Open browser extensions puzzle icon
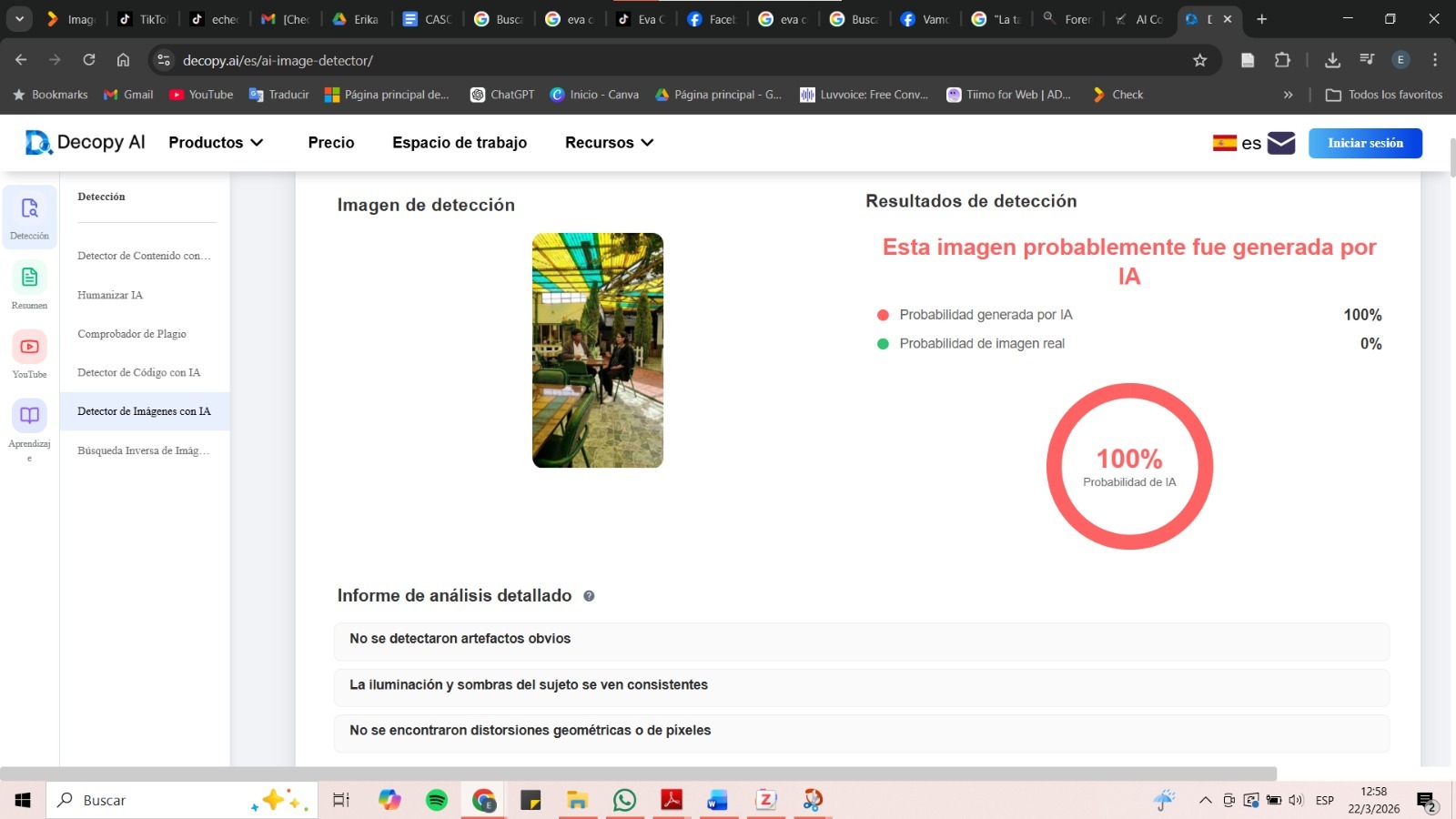 1282,60
